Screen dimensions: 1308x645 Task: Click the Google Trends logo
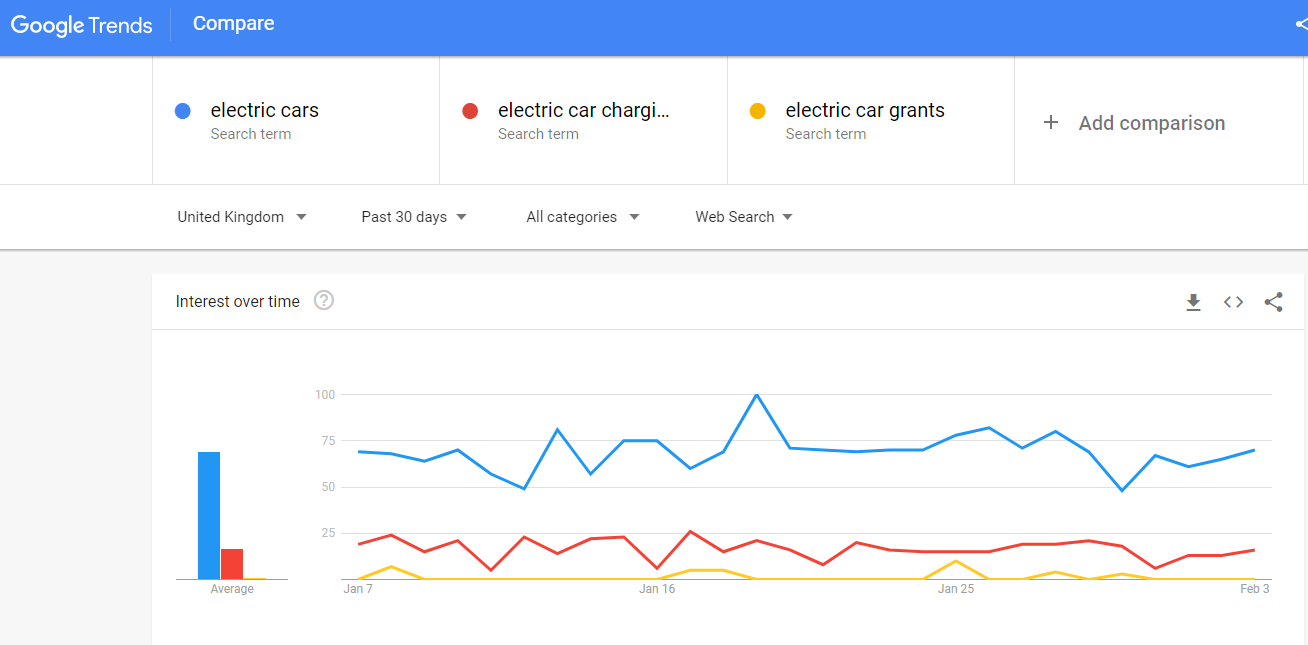82,26
